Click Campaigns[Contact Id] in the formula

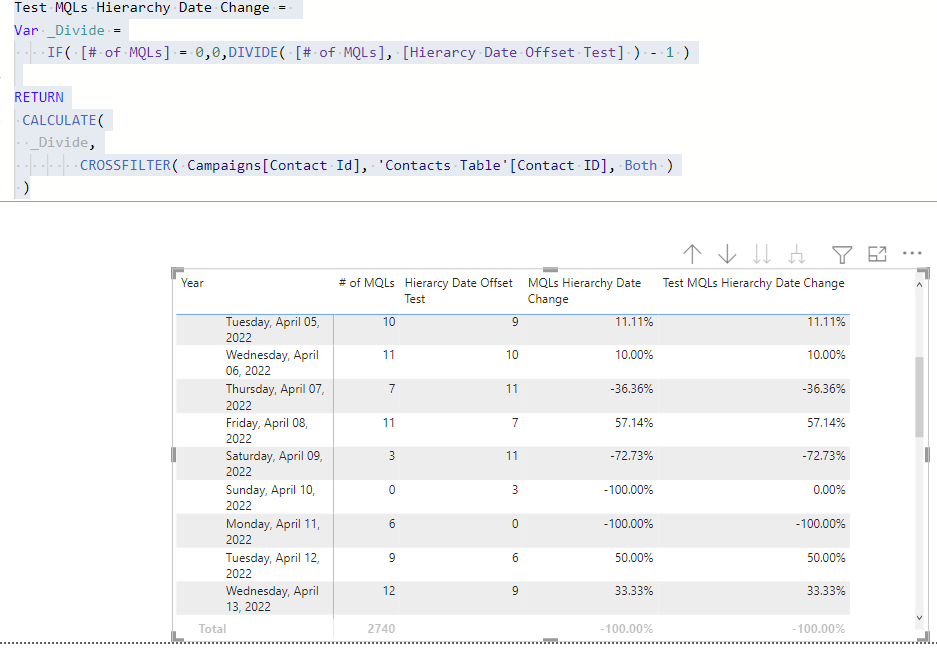[x=274, y=166]
